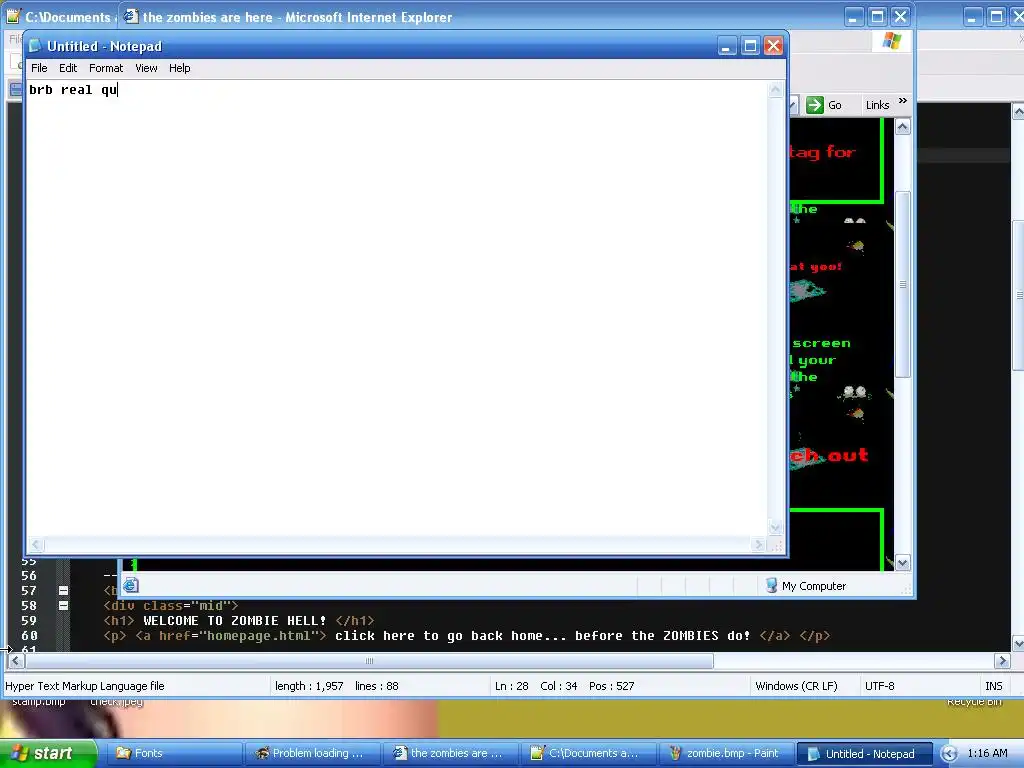The width and height of the screenshot is (1024, 768).
Task: Open the Start menu
Action: tap(48, 753)
